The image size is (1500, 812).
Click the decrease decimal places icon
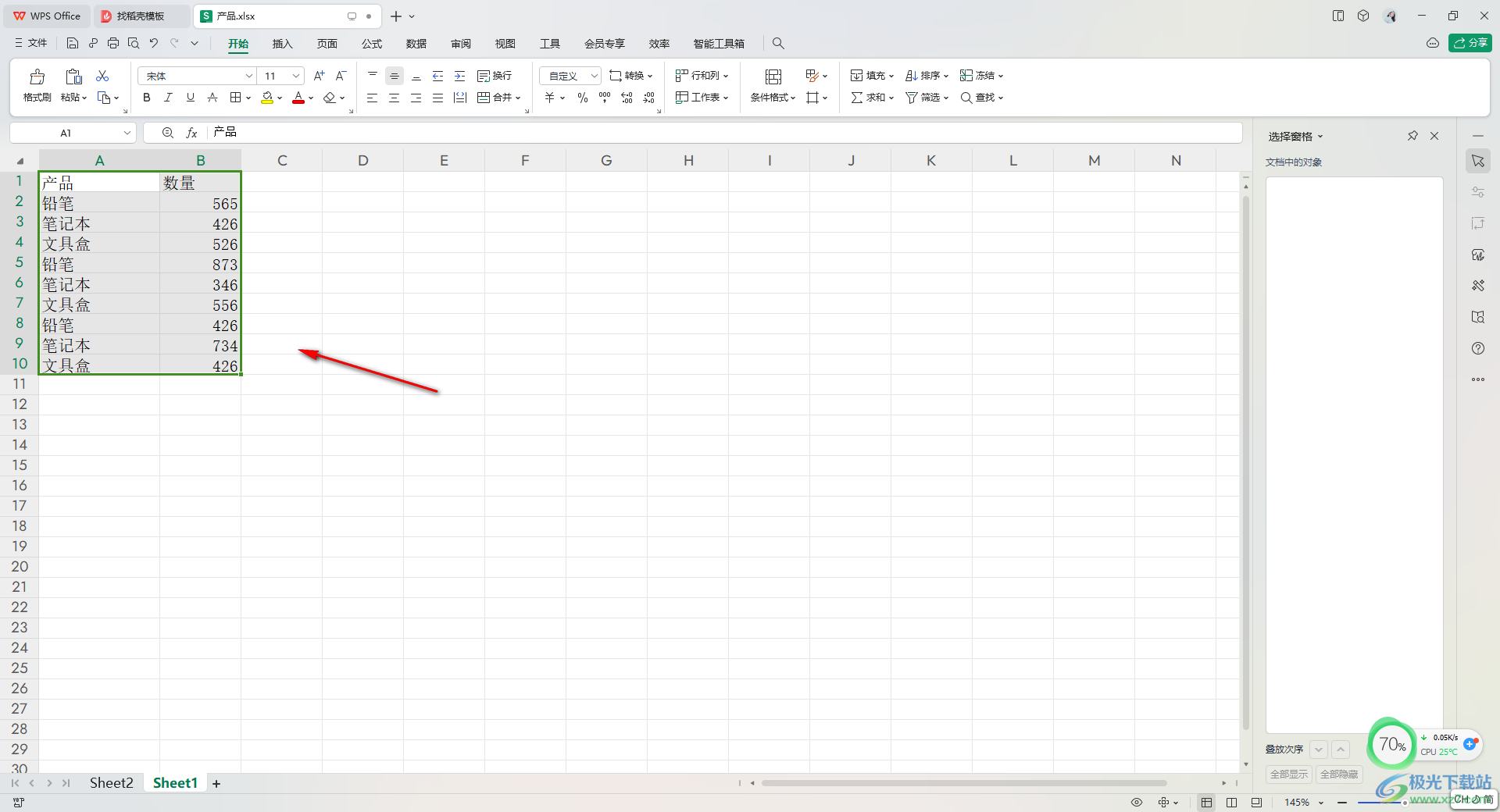click(x=648, y=98)
